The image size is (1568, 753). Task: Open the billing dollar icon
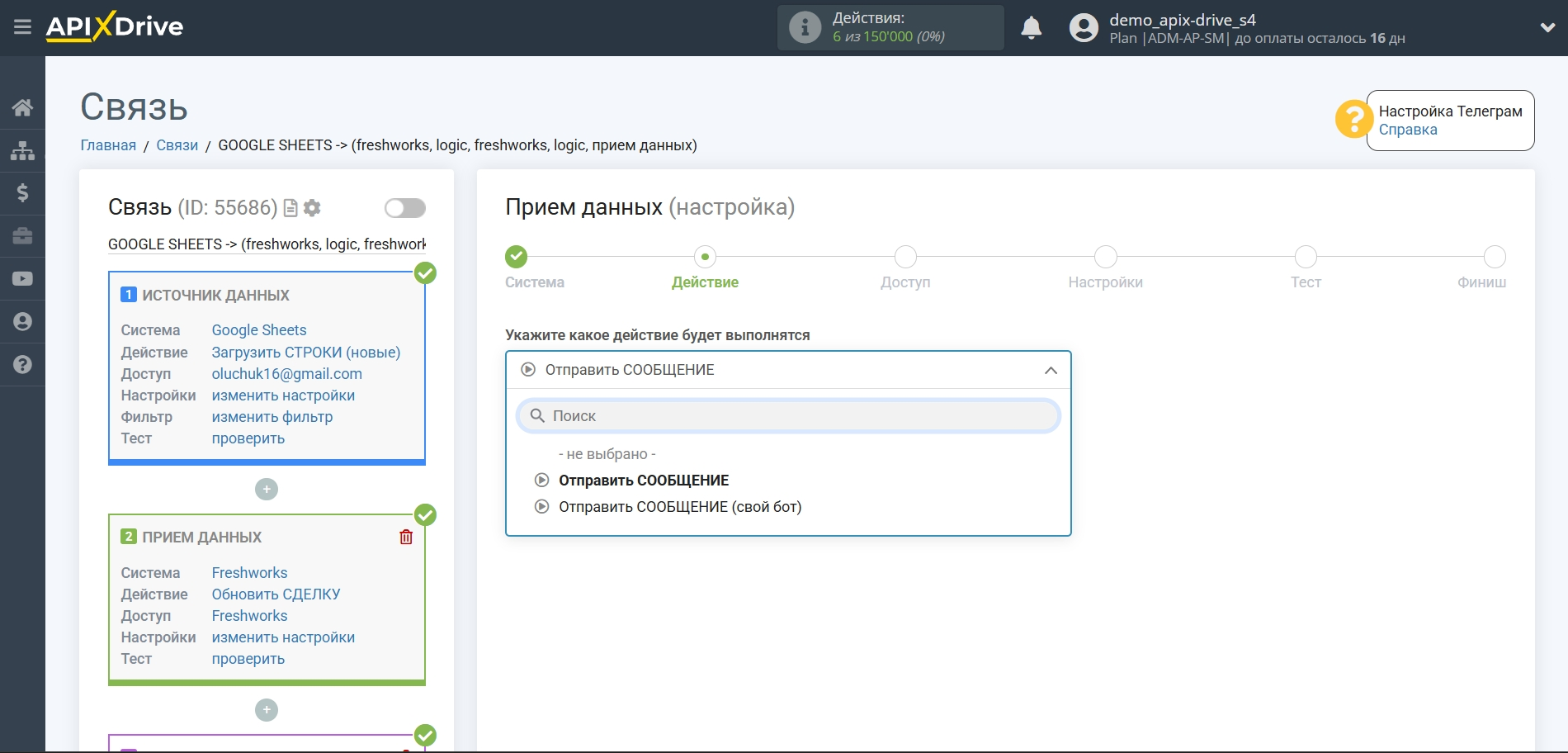click(22, 193)
